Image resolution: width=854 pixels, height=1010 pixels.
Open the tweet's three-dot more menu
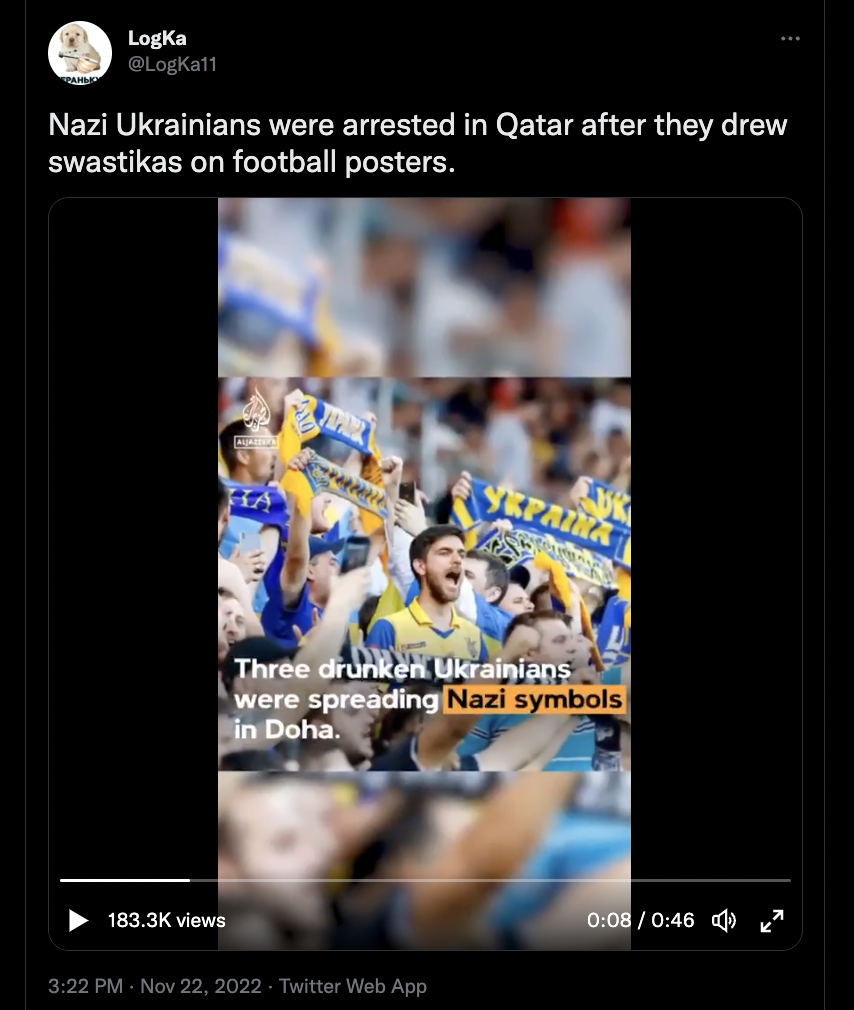tap(790, 39)
